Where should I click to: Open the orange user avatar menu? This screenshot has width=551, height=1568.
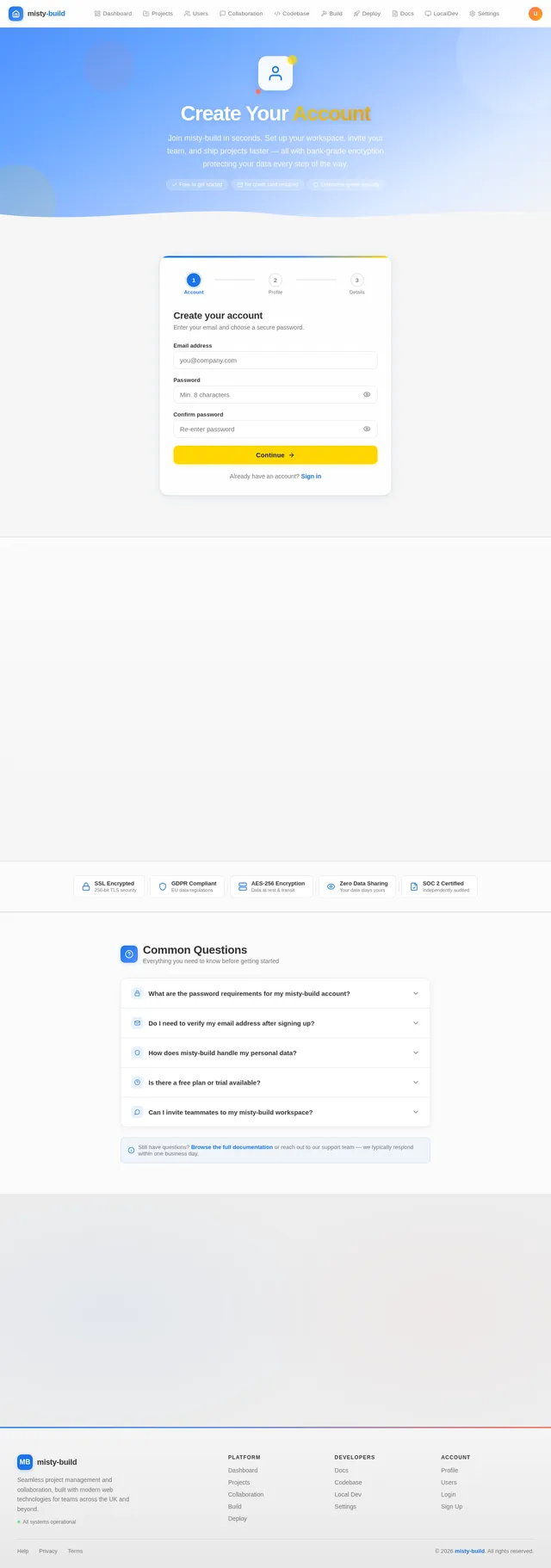(536, 14)
